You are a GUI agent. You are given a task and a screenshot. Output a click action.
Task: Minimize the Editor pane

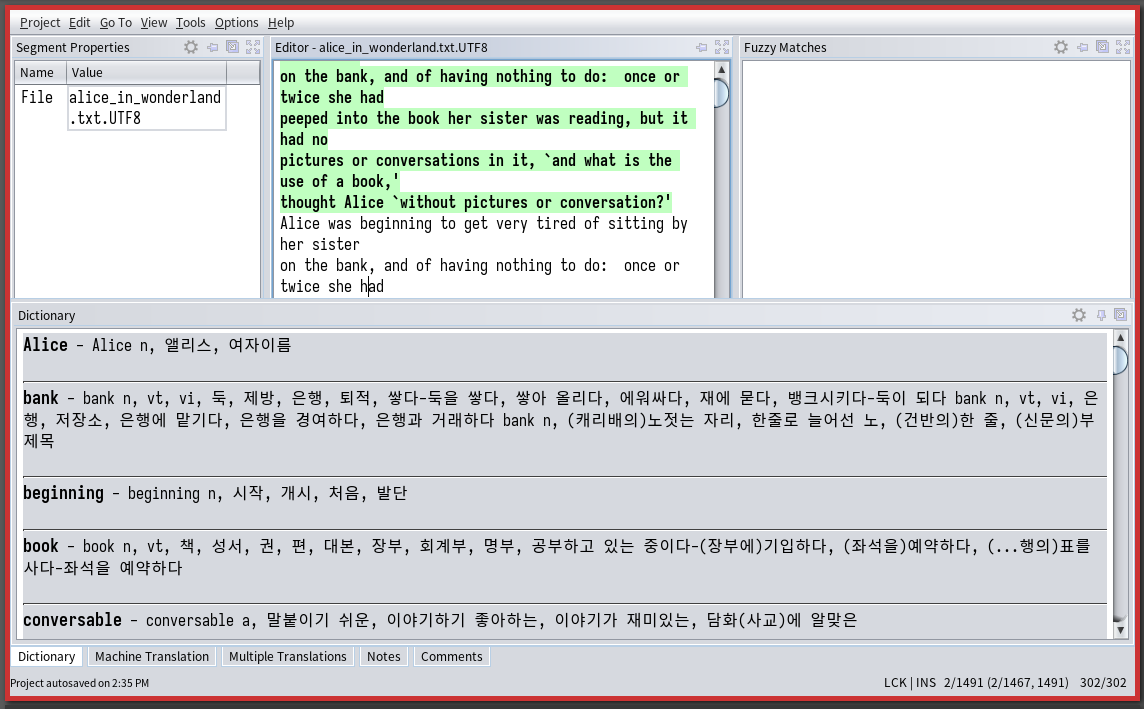[702, 47]
